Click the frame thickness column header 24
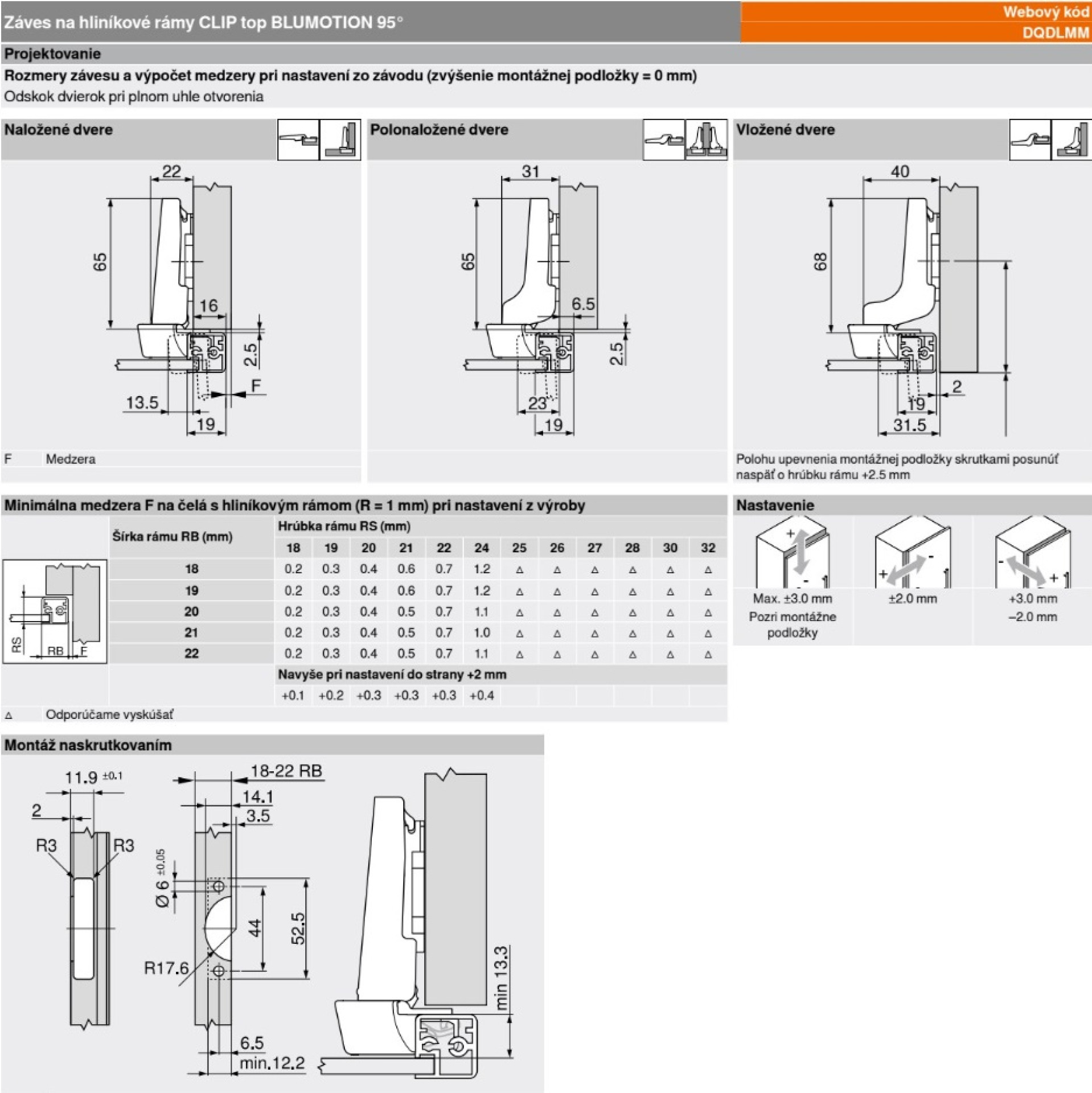The width and height of the screenshot is (1092, 1093). (482, 548)
